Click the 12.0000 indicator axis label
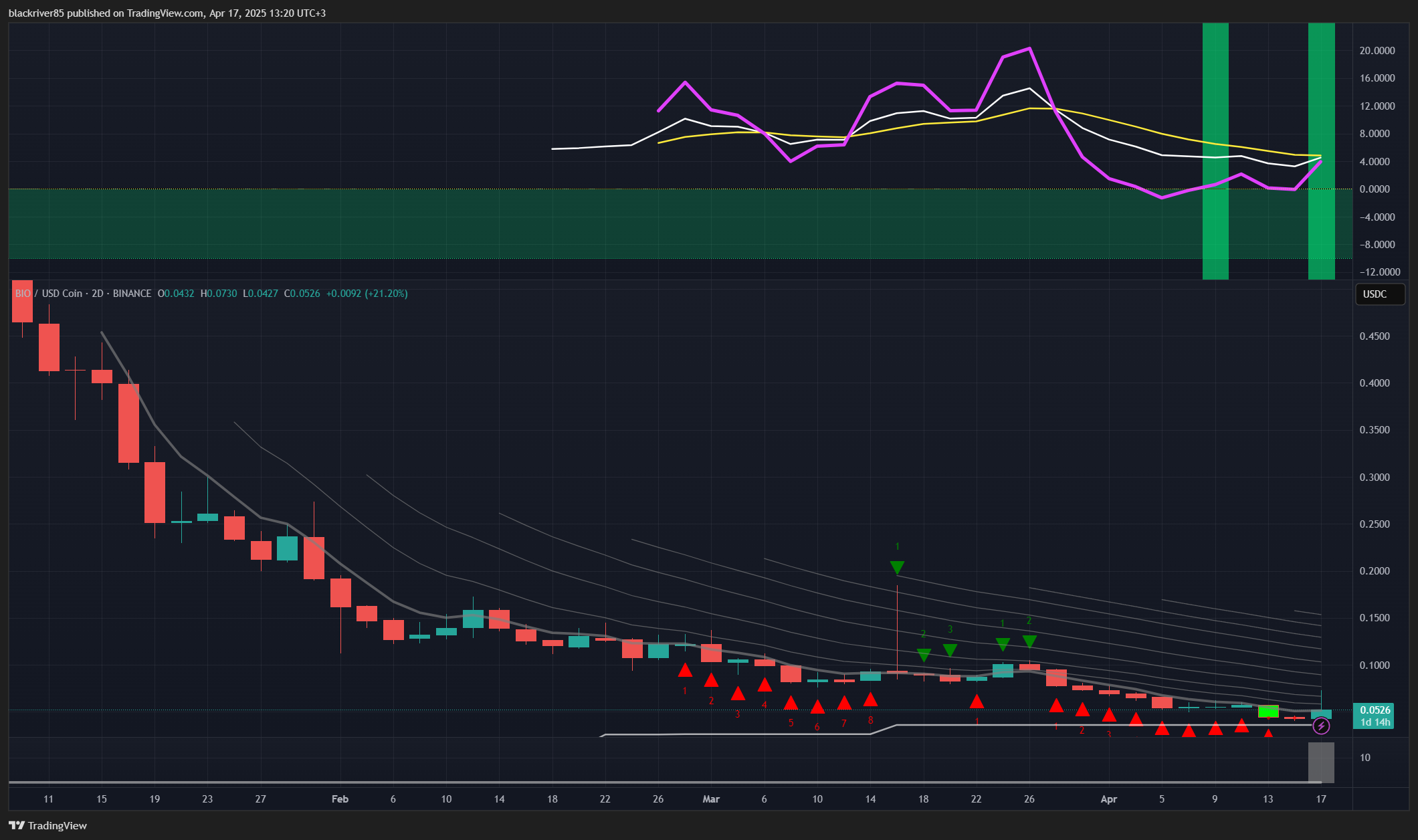This screenshot has width=1418, height=840. [x=1377, y=106]
